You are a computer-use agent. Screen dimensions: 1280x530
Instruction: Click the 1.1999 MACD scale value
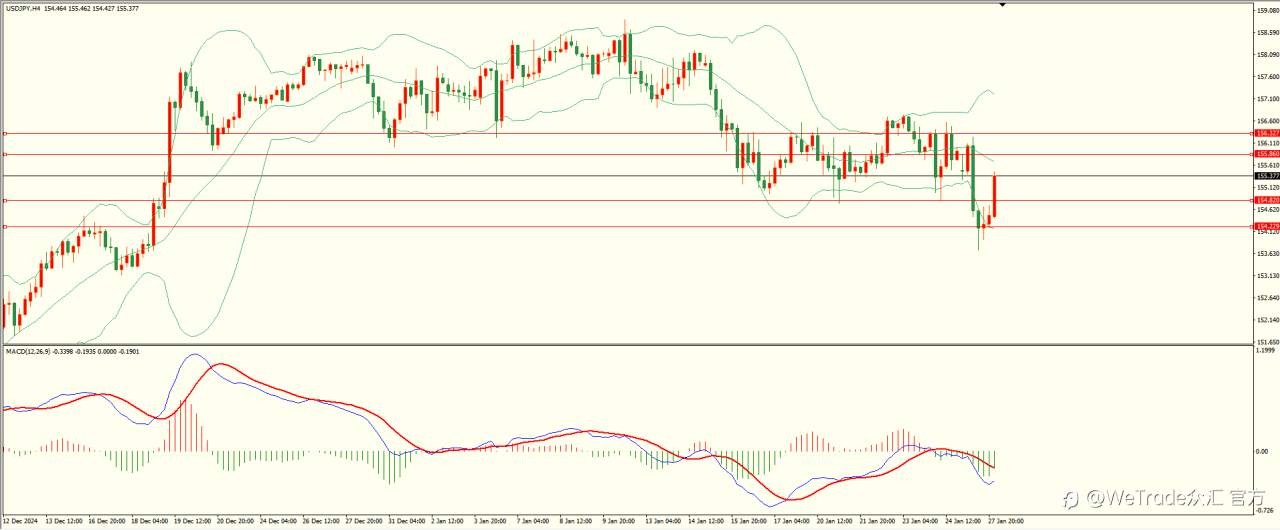tap(1266, 351)
